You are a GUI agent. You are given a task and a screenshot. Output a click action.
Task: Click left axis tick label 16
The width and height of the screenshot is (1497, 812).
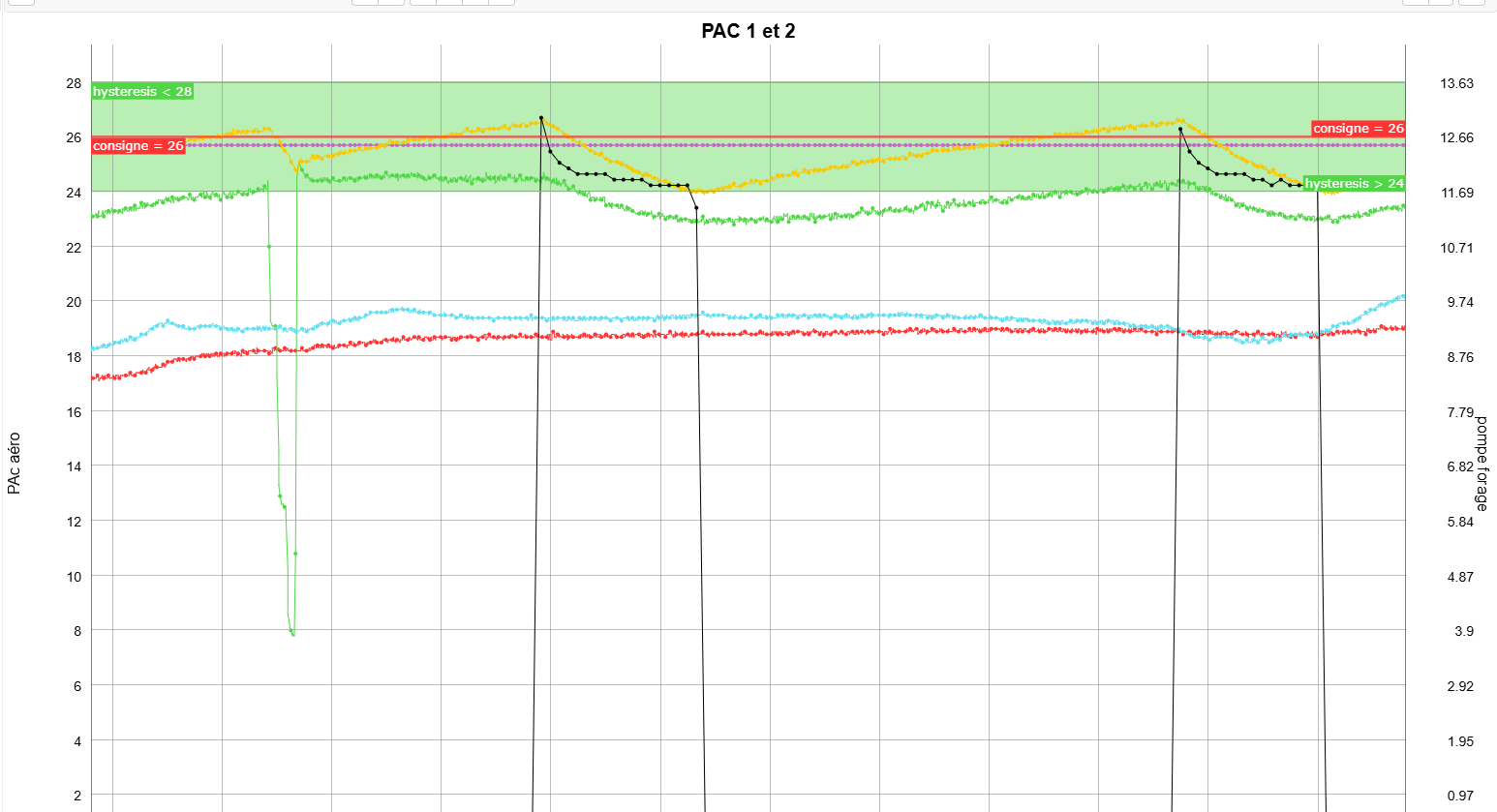point(74,412)
